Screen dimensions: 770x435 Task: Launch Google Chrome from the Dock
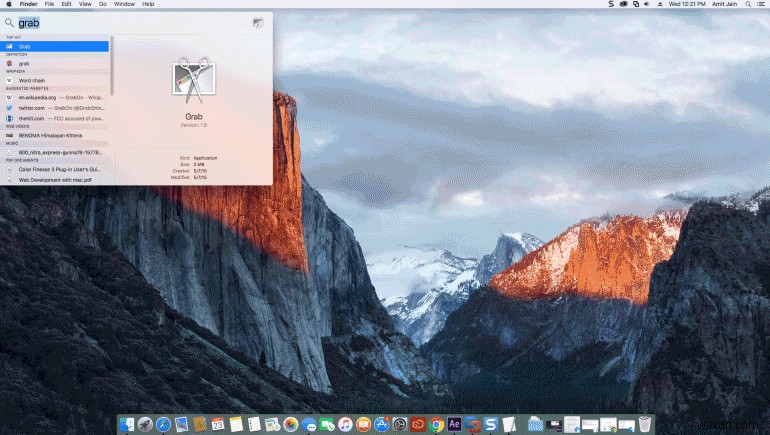coord(436,424)
